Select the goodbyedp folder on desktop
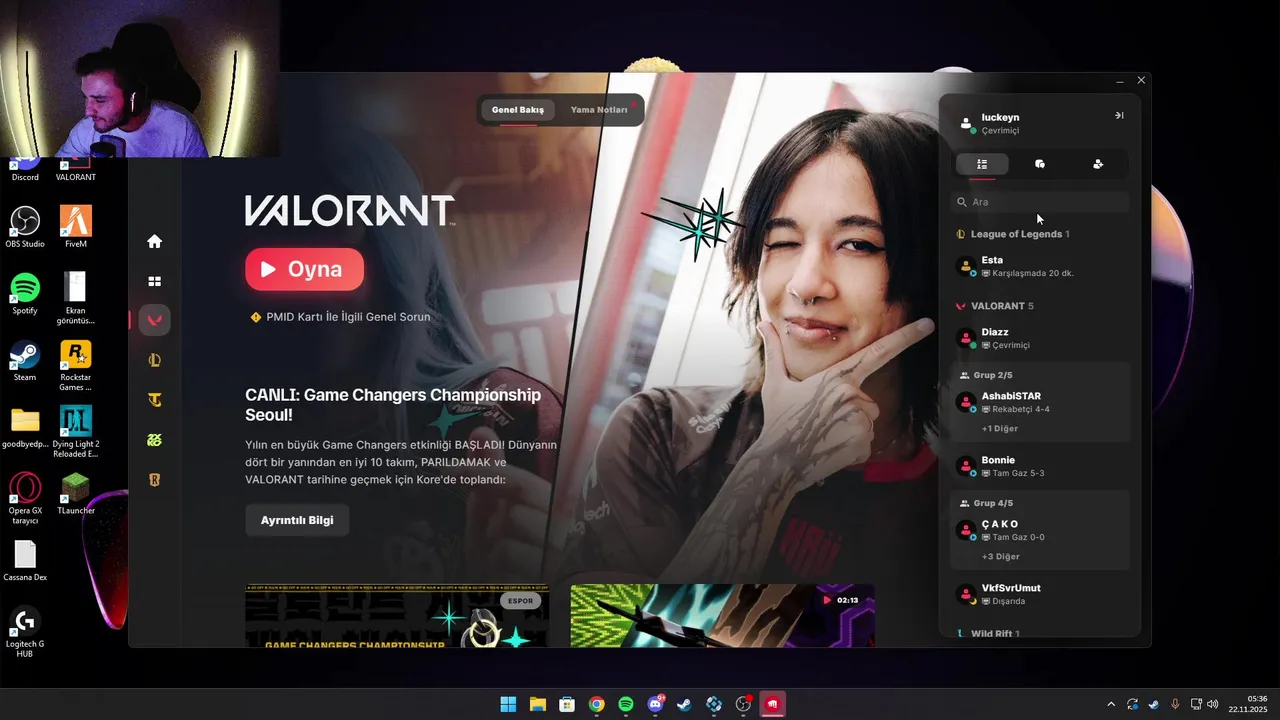Screen dimensions: 1280x720 (25, 427)
